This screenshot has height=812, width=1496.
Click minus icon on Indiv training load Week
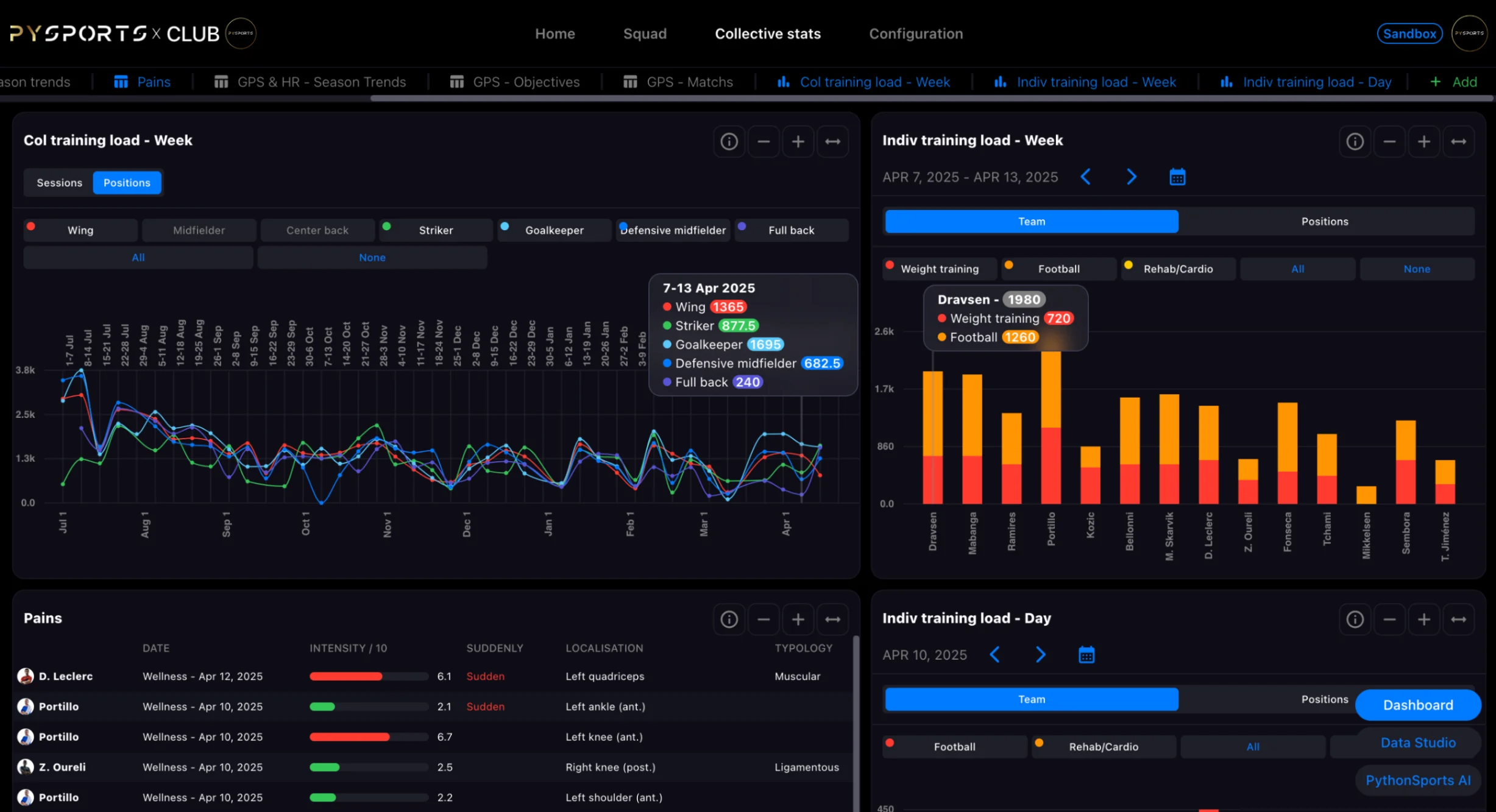[1389, 141]
